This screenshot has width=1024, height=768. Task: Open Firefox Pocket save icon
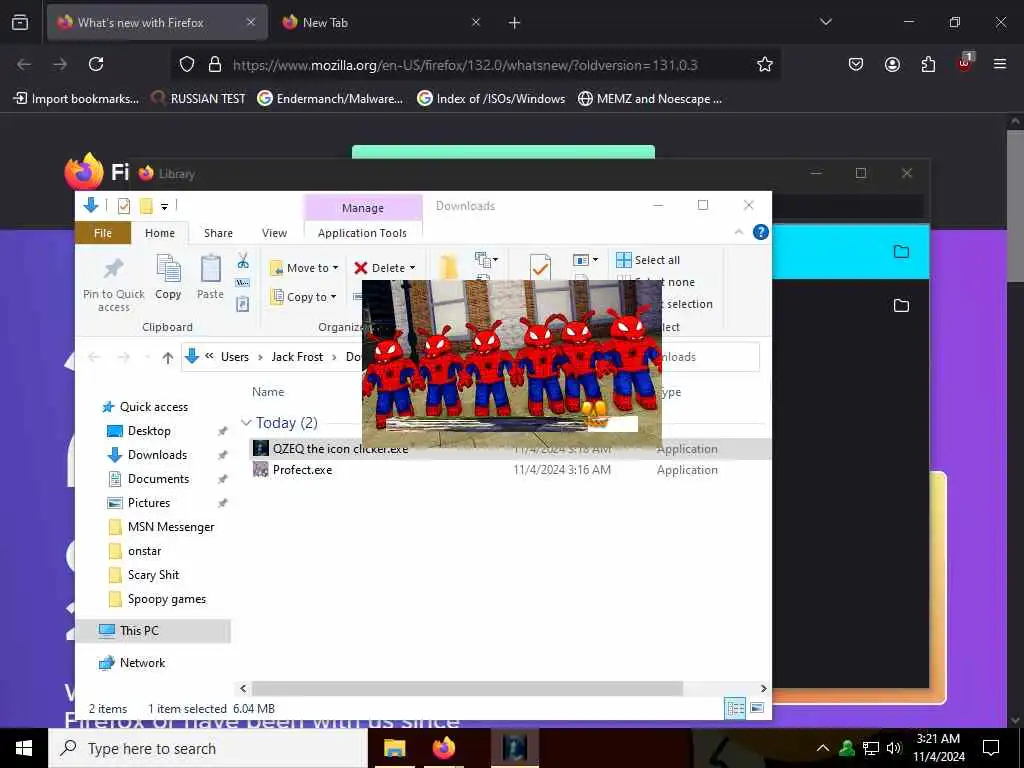click(856, 64)
